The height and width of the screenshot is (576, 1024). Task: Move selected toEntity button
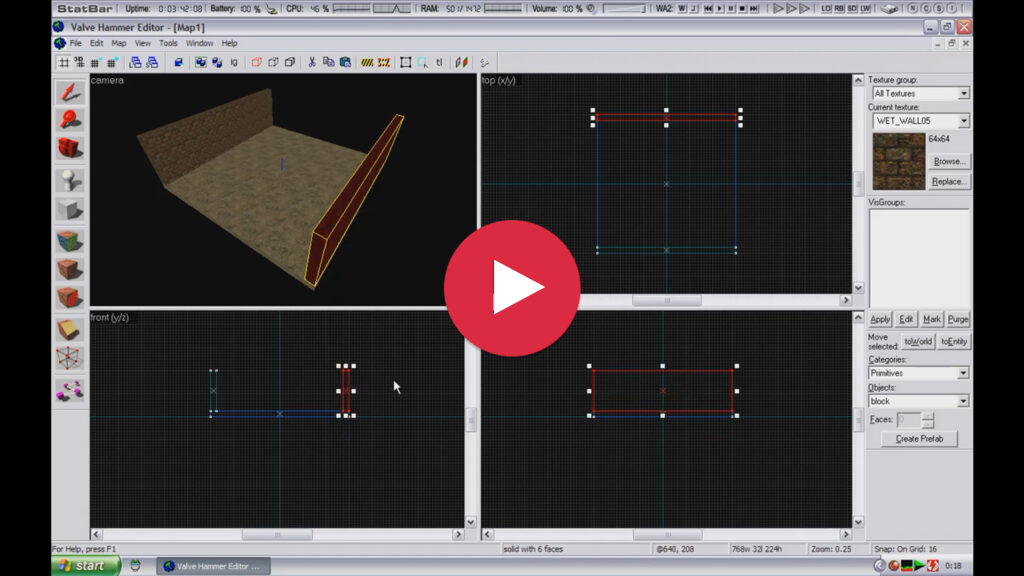pyautogui.click(x=953, y=342)
